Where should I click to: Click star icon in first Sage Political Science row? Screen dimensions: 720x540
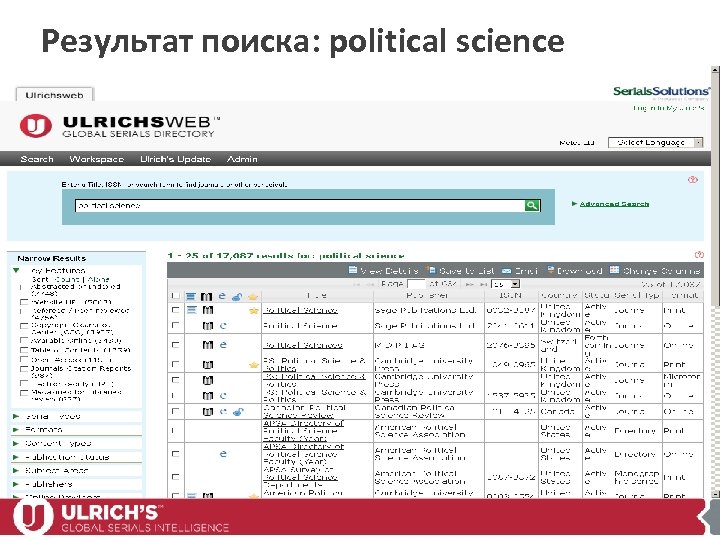coord(253,311)
